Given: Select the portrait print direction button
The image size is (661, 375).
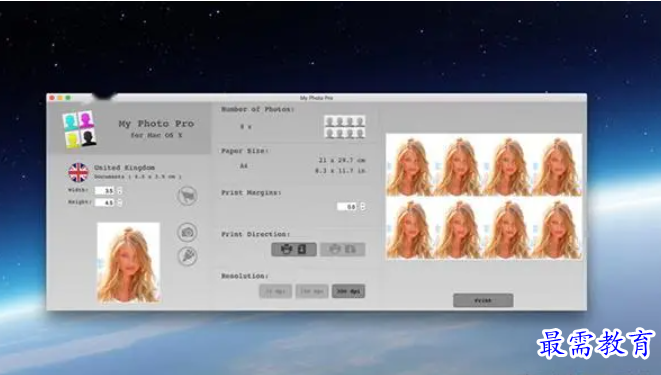Looking at the screenshot, I should click(x=294, y=249).
